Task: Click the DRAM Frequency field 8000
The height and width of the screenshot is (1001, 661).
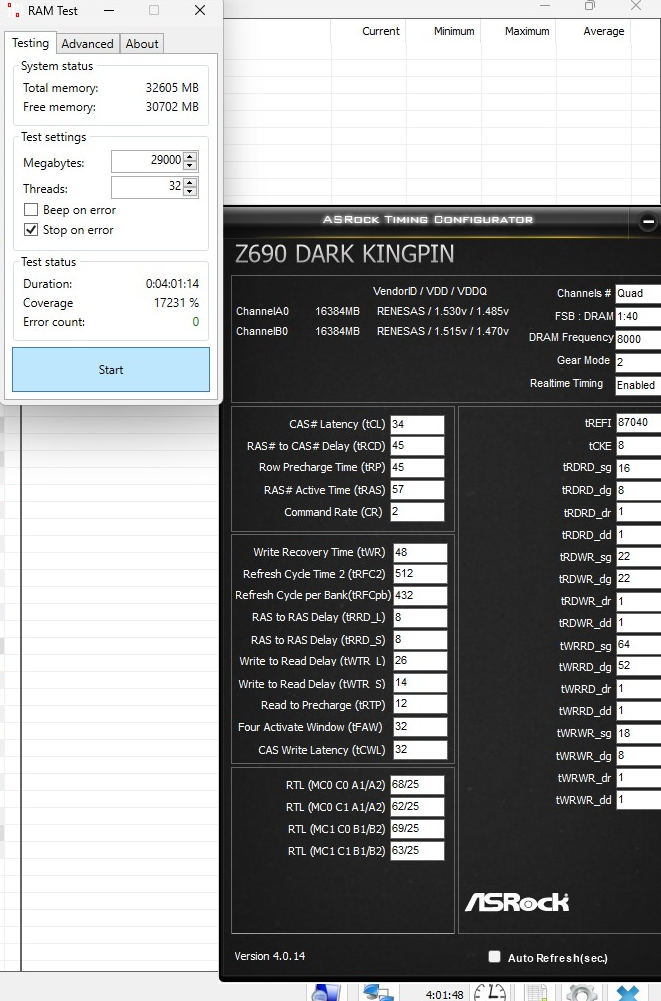Action: (638, 339)
